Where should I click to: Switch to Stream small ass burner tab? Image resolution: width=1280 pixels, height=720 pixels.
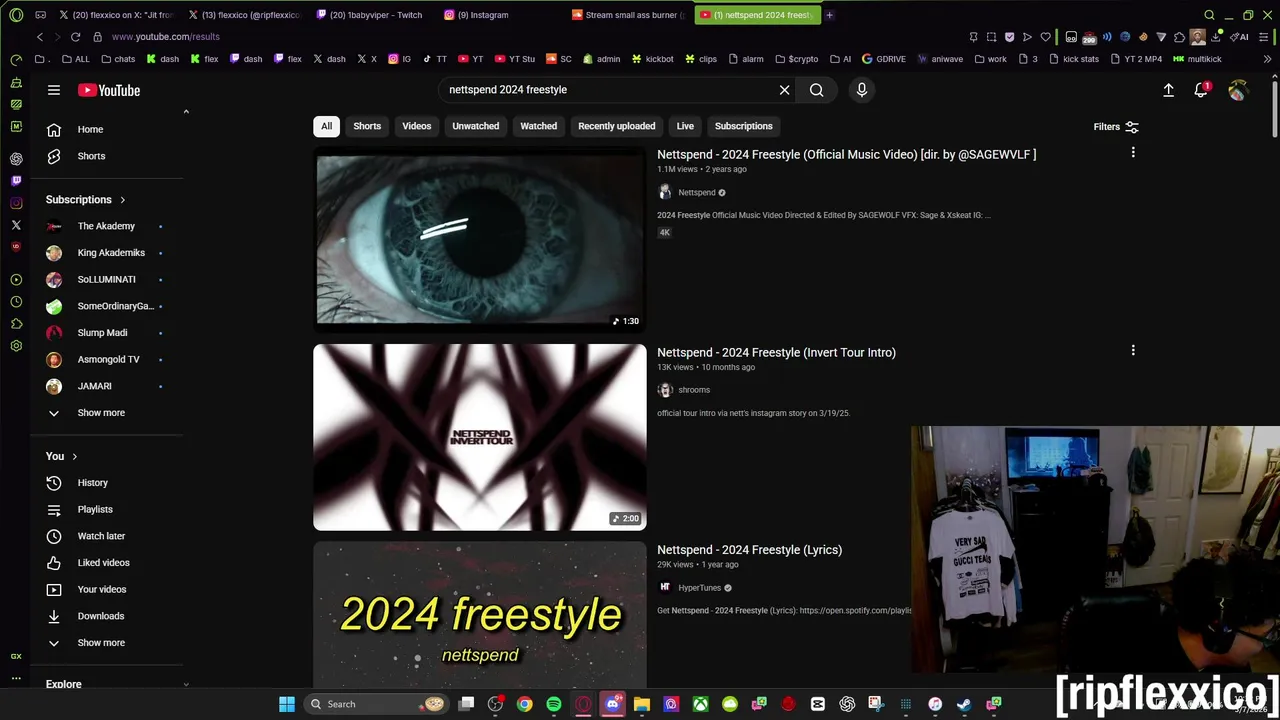[x=629, y=15]
